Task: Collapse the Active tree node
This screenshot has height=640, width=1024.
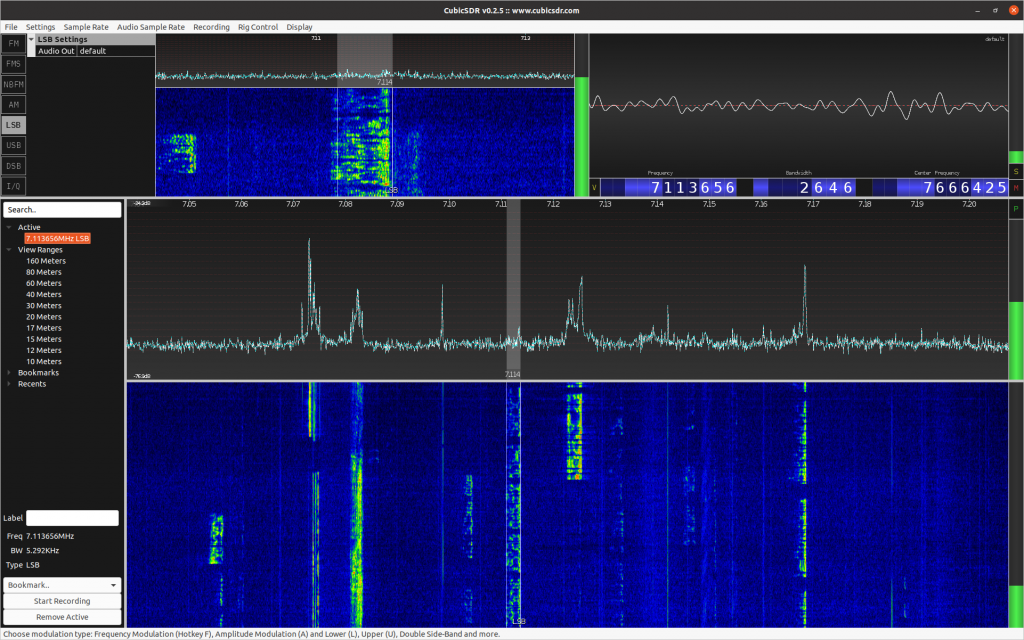Action: (x=9, y=227)
